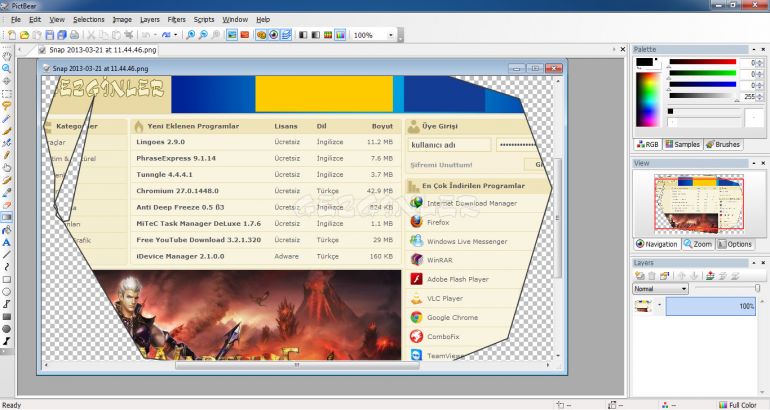Open the layer thumbnail dropdown arrow
770x410 pixels.
pyautogui.click(x=659, y=305)
